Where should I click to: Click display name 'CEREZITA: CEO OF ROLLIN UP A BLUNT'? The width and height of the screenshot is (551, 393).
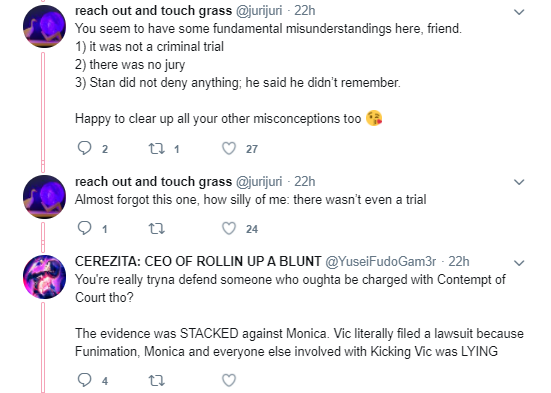[x=198, y=262]
